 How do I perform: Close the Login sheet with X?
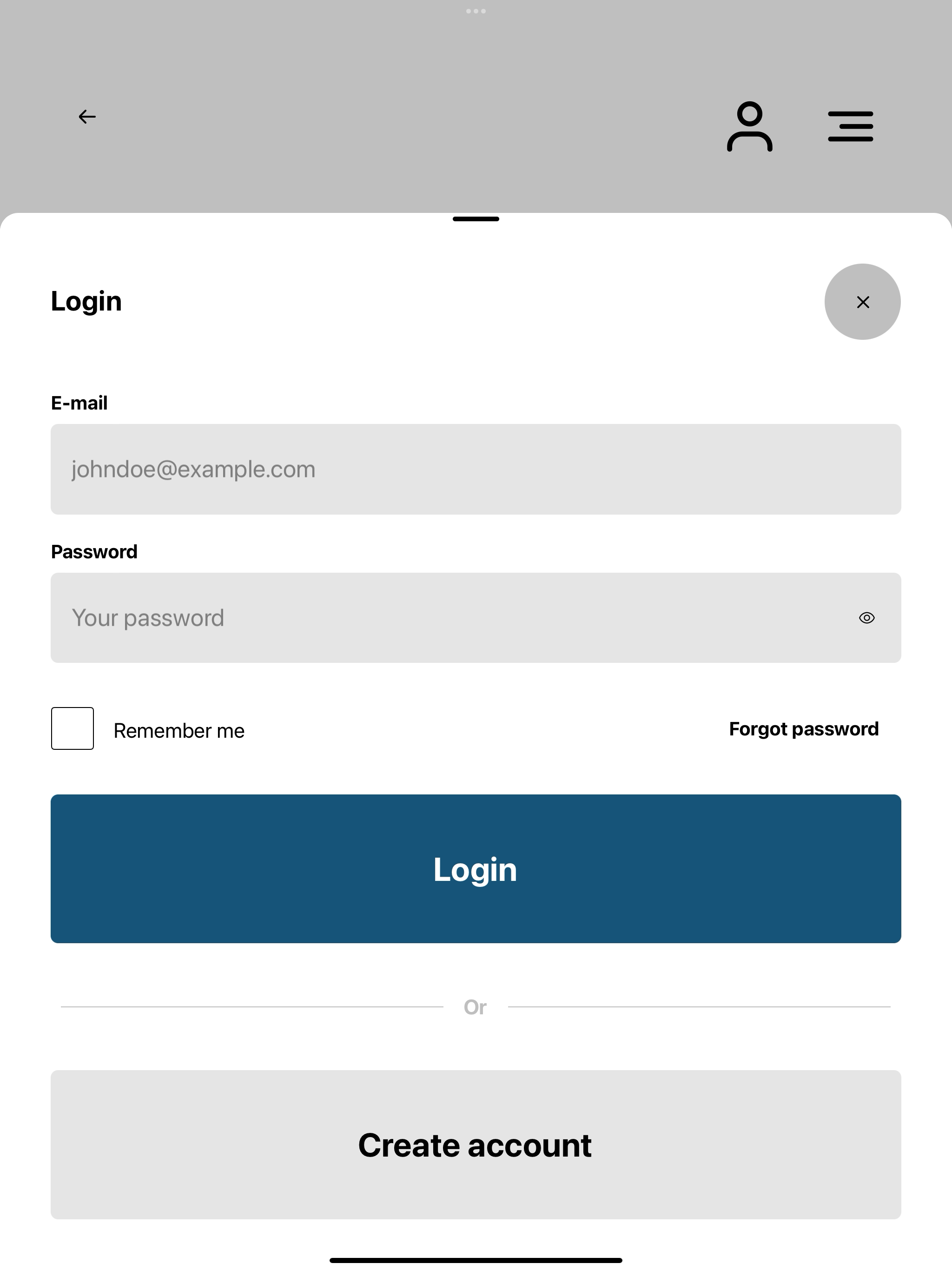[862, 302]
